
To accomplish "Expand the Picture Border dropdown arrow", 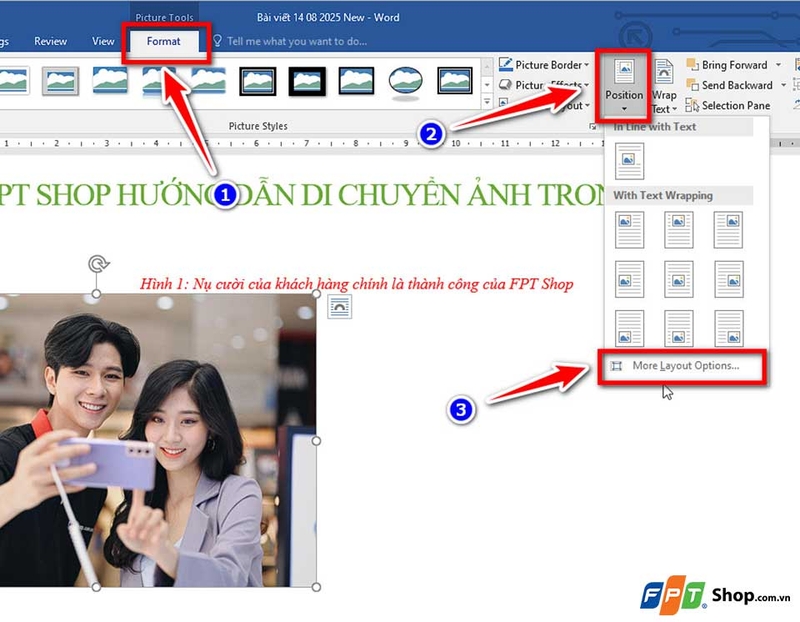I will 586,64.
